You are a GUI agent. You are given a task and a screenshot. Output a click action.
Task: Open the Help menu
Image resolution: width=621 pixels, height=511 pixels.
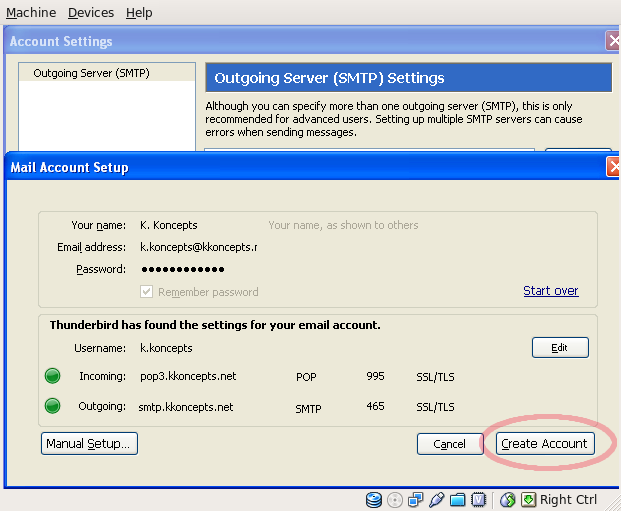tap(139, 13)
